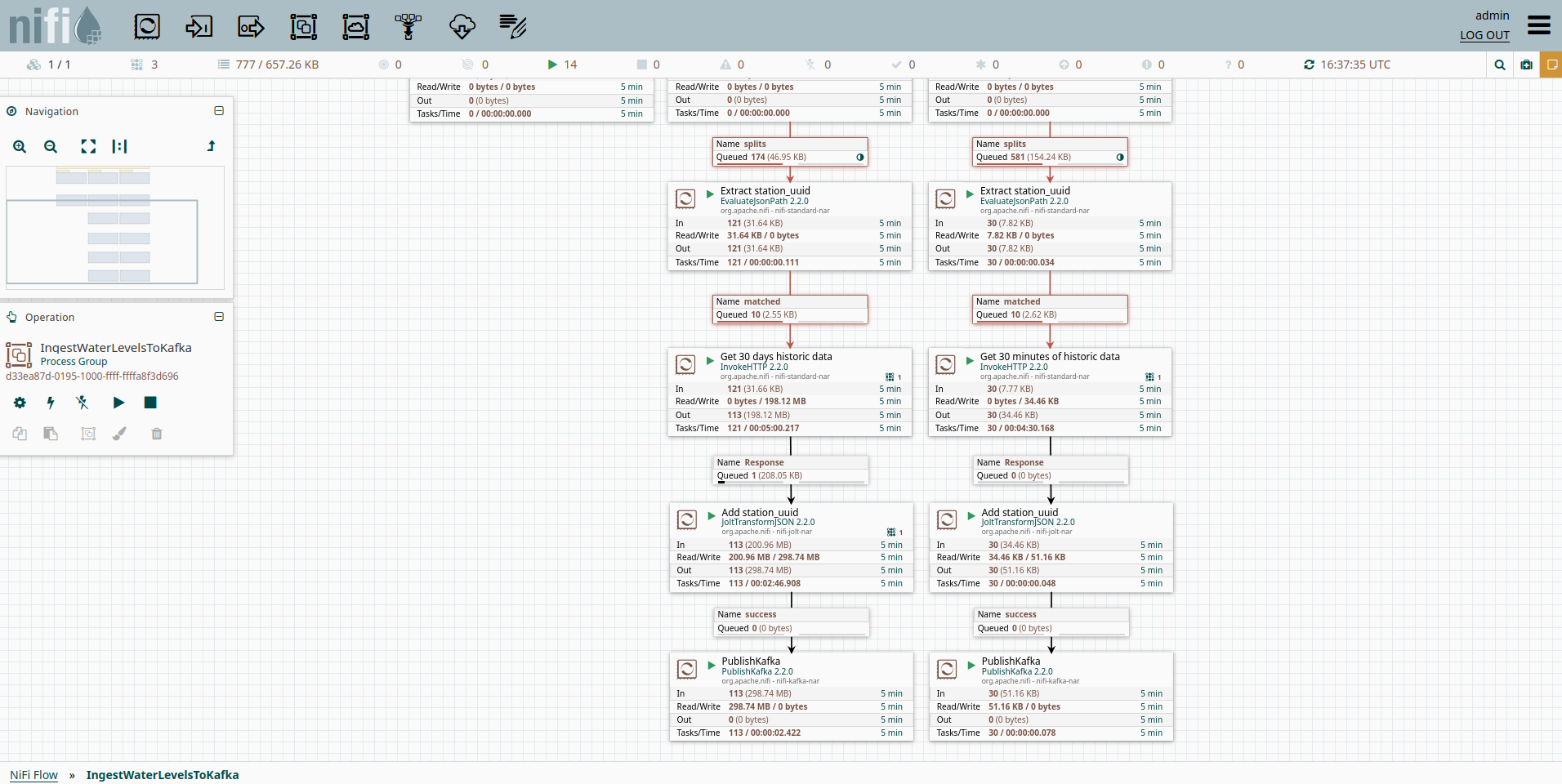Image resolution: width=1562 pixels, height=784 pixels.
Task: Click the fit-to-screen icon in Navigation
Action: pos(88,147)
